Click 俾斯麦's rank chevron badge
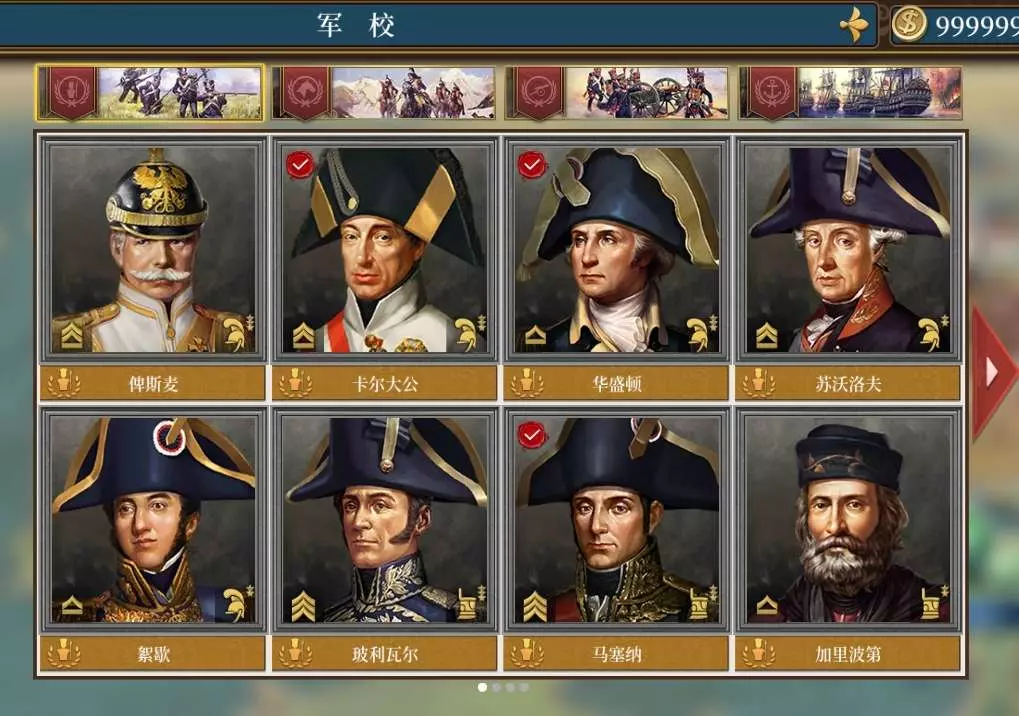This screenshot has width=1019, height=716. tap(72, 336)
